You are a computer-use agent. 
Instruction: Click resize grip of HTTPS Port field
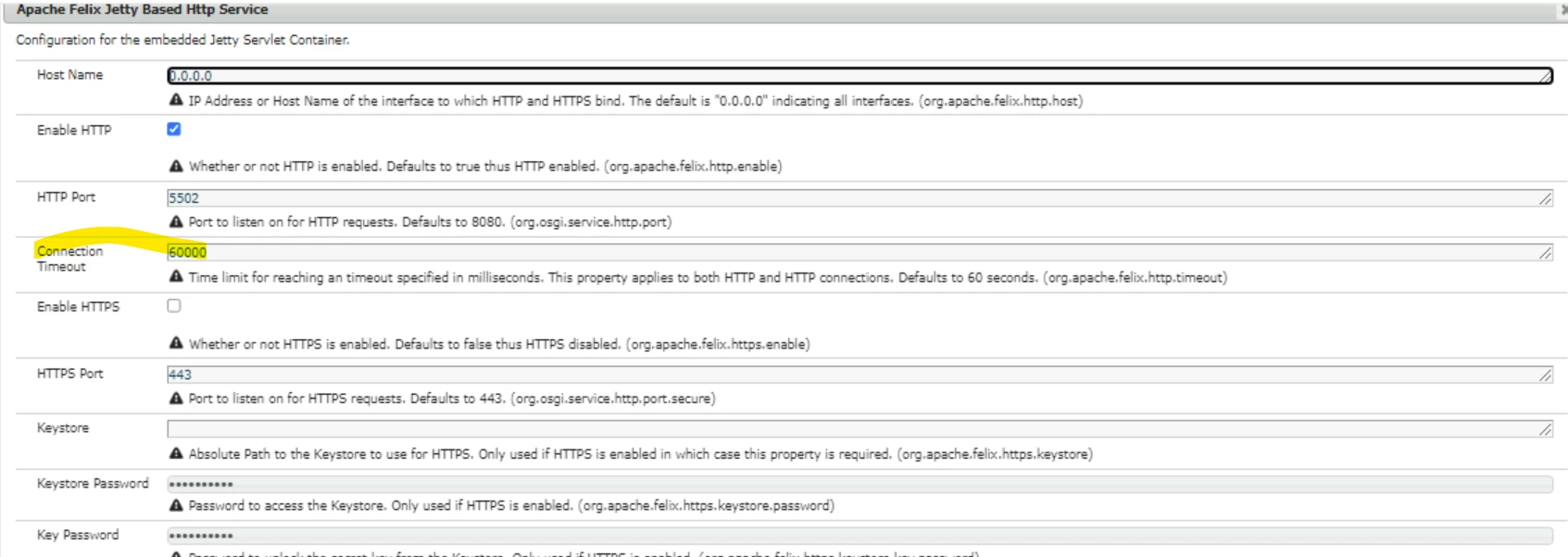[x=1546, y=375]
